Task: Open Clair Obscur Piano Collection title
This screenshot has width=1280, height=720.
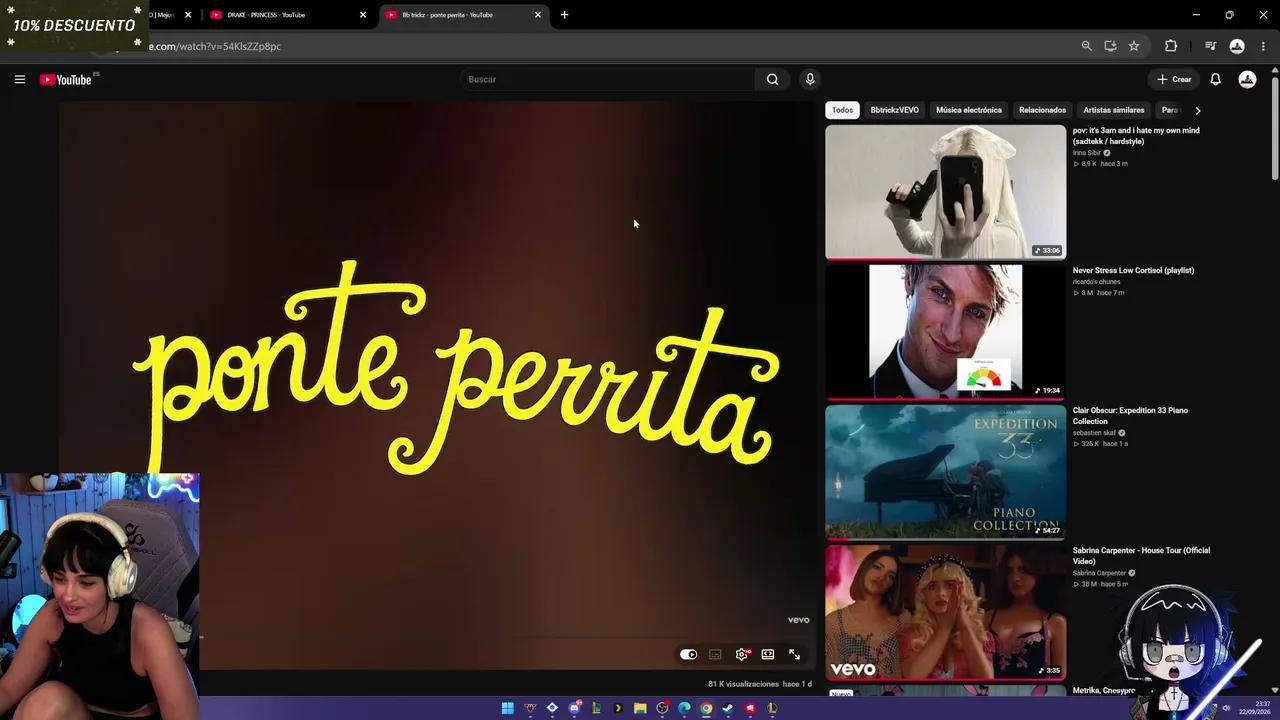Action: click(1130, 416)
